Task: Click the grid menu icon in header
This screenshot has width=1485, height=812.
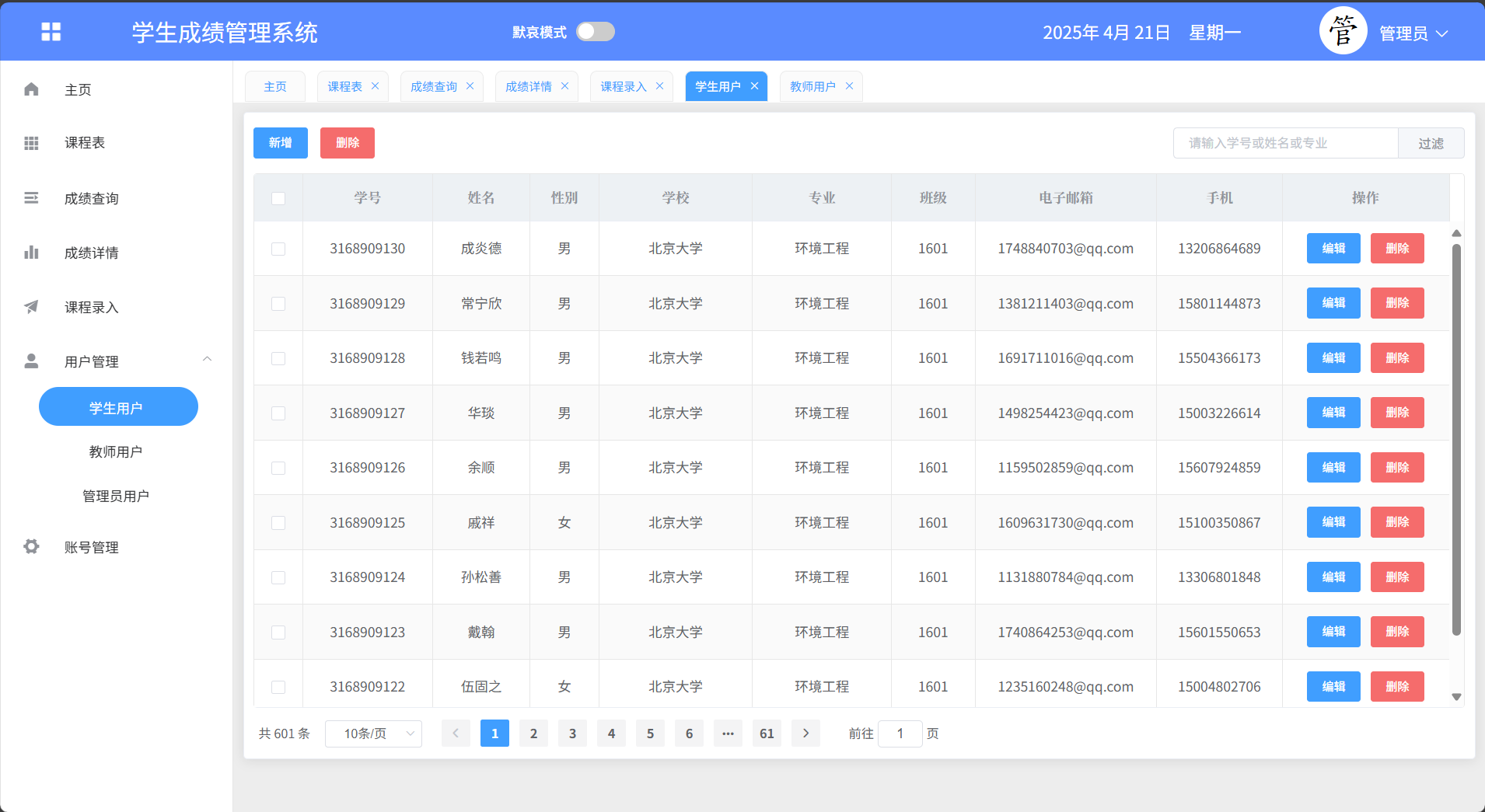Action: pos(51,32)
